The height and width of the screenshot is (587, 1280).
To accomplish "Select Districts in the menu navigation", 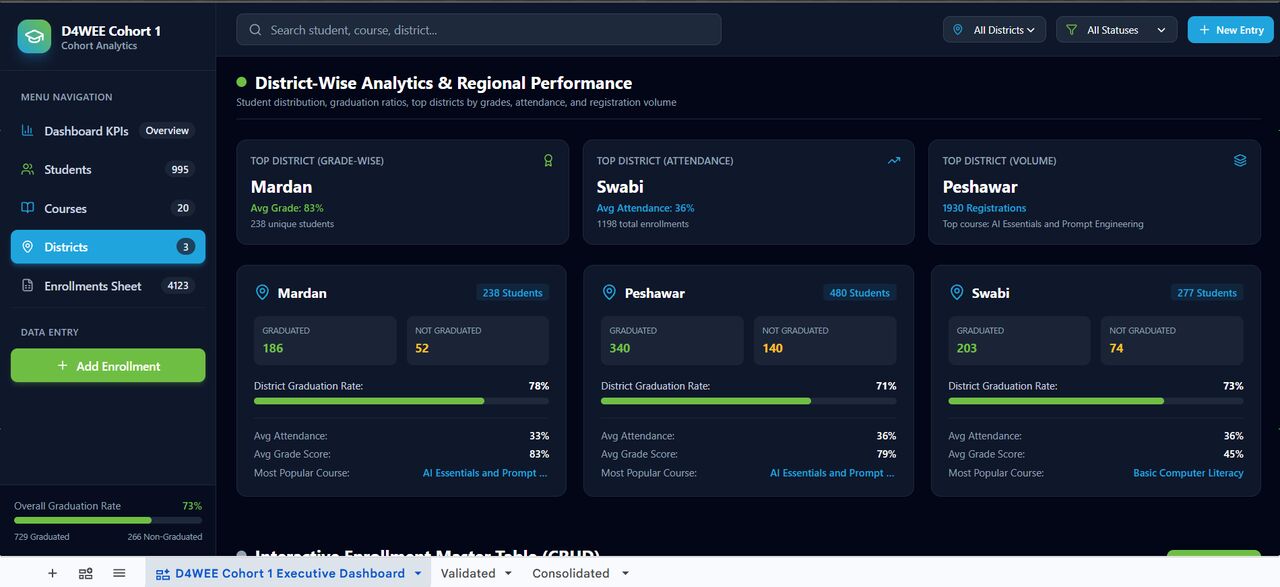I will pyautogui.click(x=108, y=247).
